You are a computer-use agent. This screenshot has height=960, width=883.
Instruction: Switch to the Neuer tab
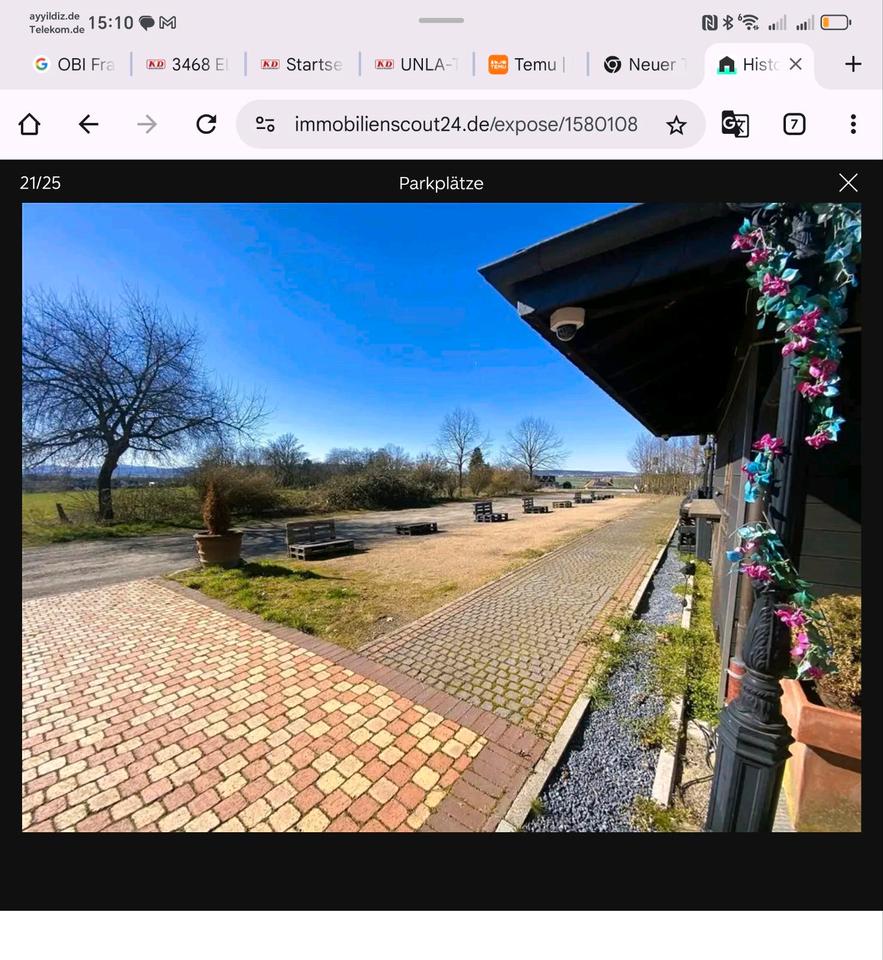[644, 64]
